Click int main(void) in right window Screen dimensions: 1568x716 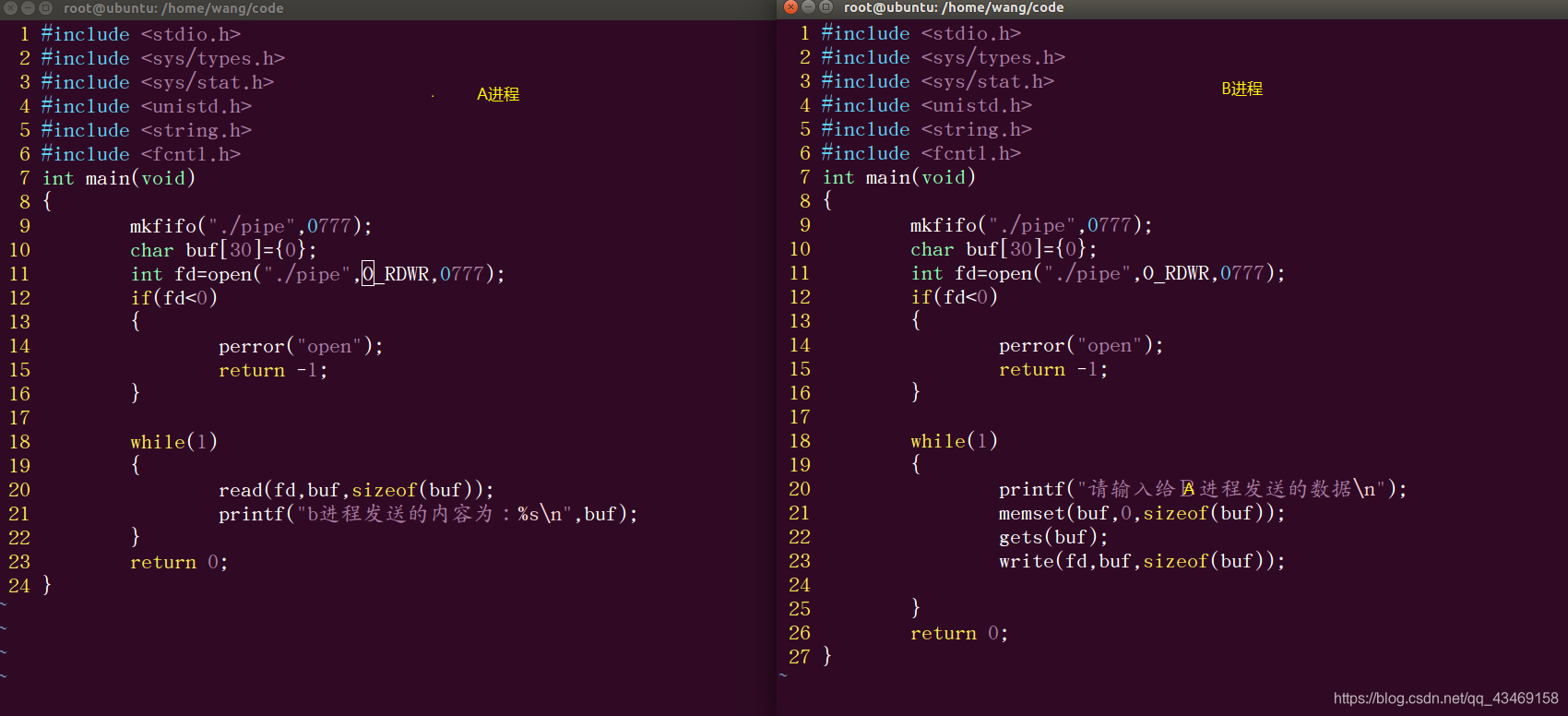click(899, 177)
